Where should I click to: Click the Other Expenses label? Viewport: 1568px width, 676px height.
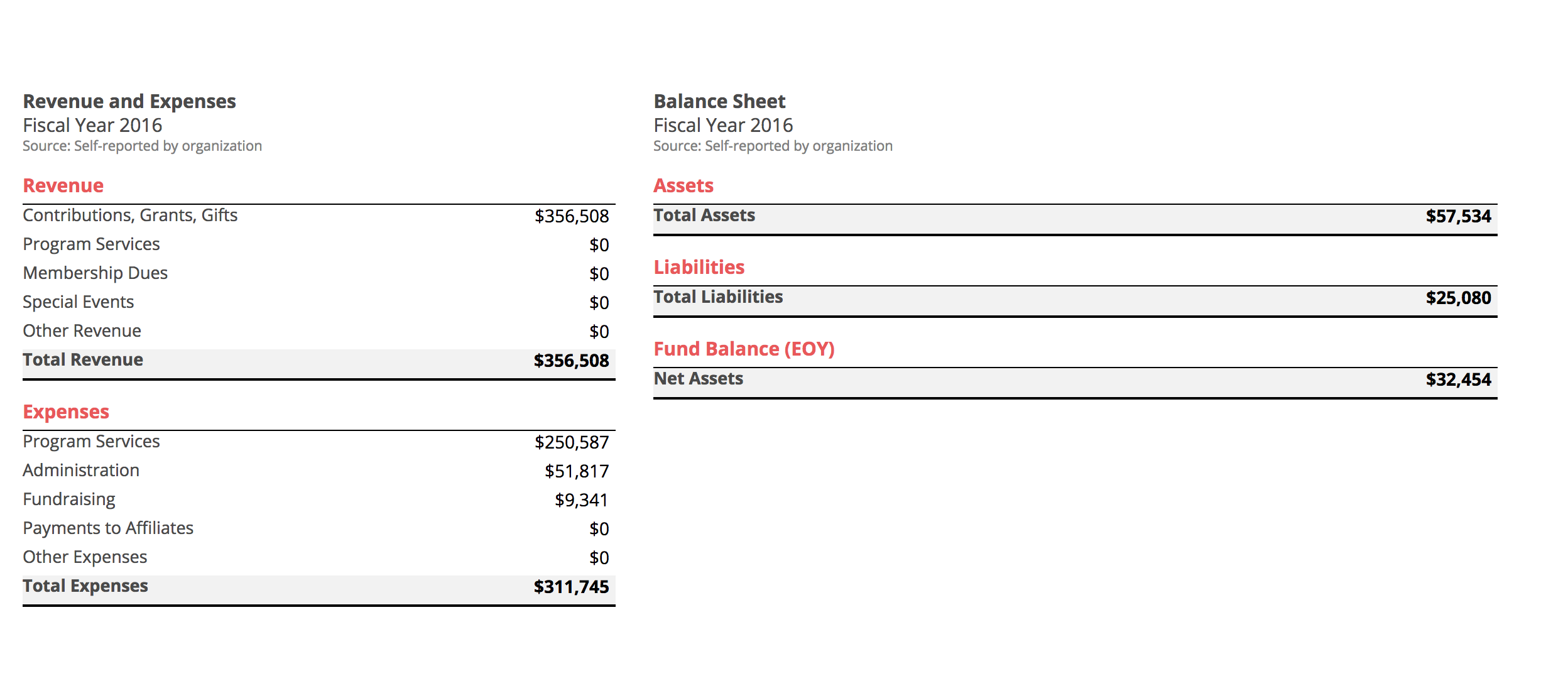[85, 557]
